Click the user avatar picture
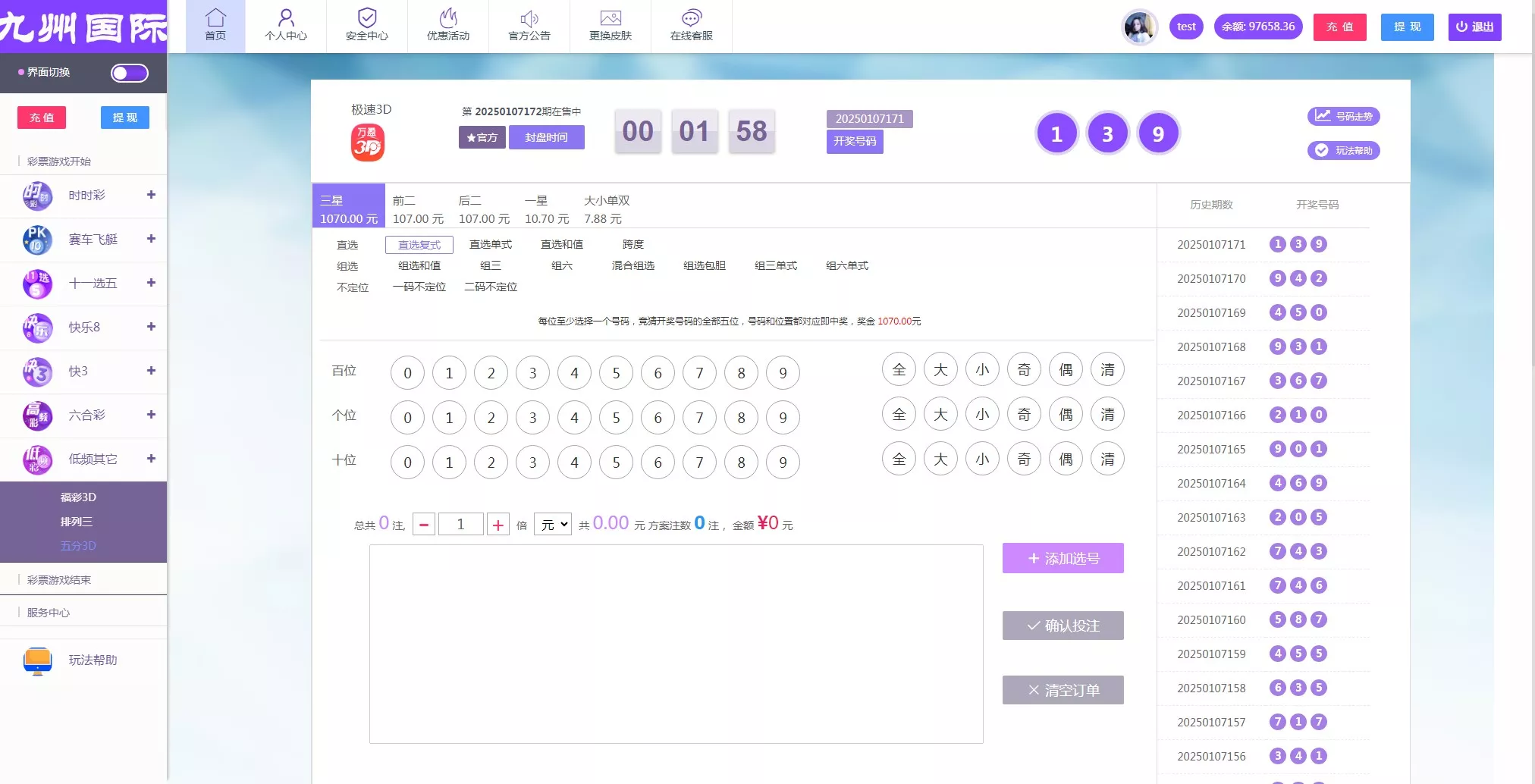This screenshot has width=1535, height=784. tap(1139, 27)
